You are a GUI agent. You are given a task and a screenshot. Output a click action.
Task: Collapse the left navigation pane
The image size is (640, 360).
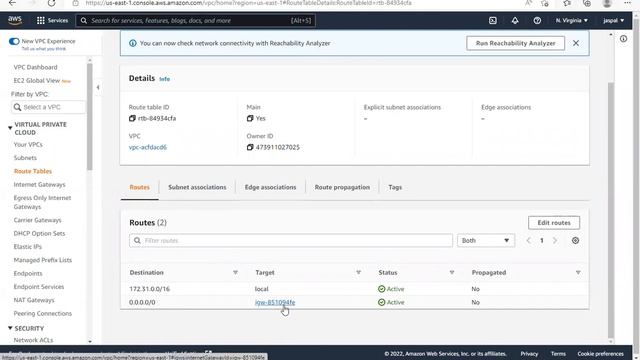(98, 87)
